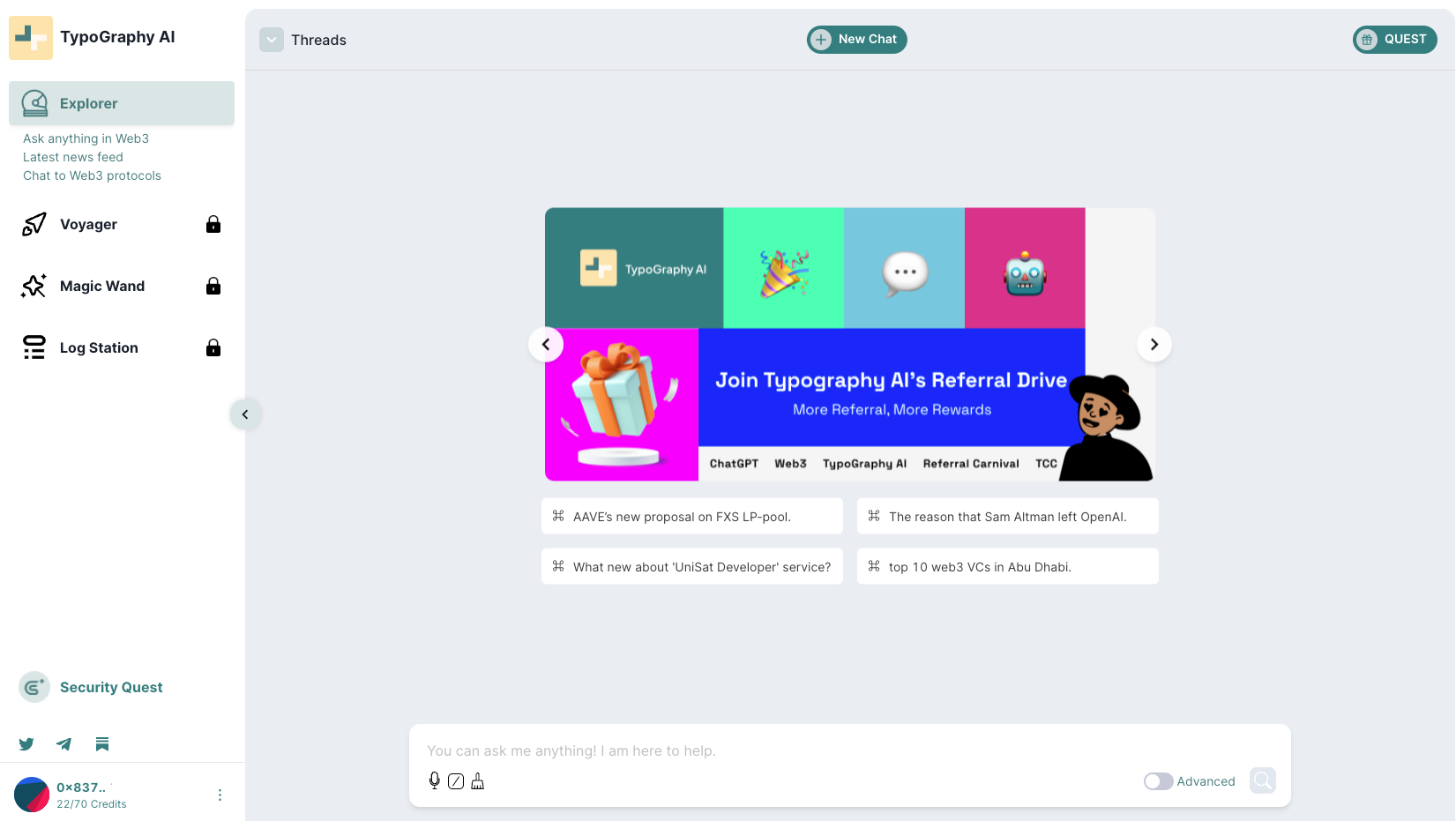Click the lock icon beside Log Station
The image size is (1456, 821).
[213, 347]
